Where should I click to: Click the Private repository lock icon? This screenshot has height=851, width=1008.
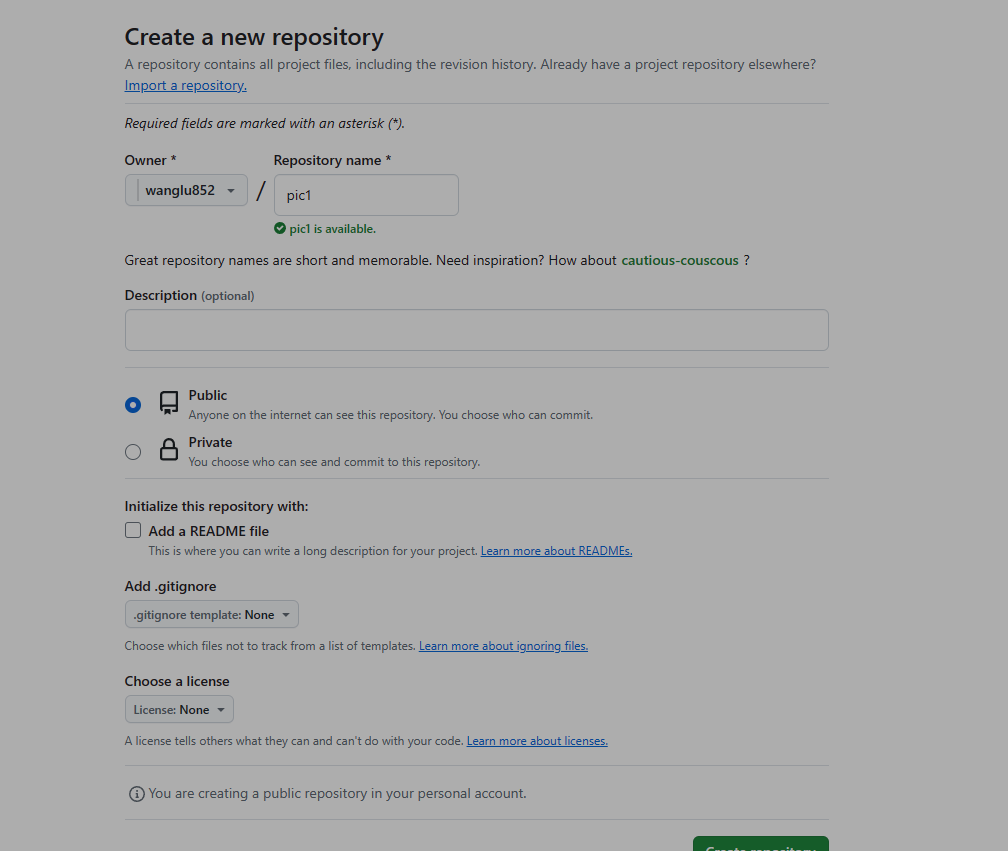point(169,451)
